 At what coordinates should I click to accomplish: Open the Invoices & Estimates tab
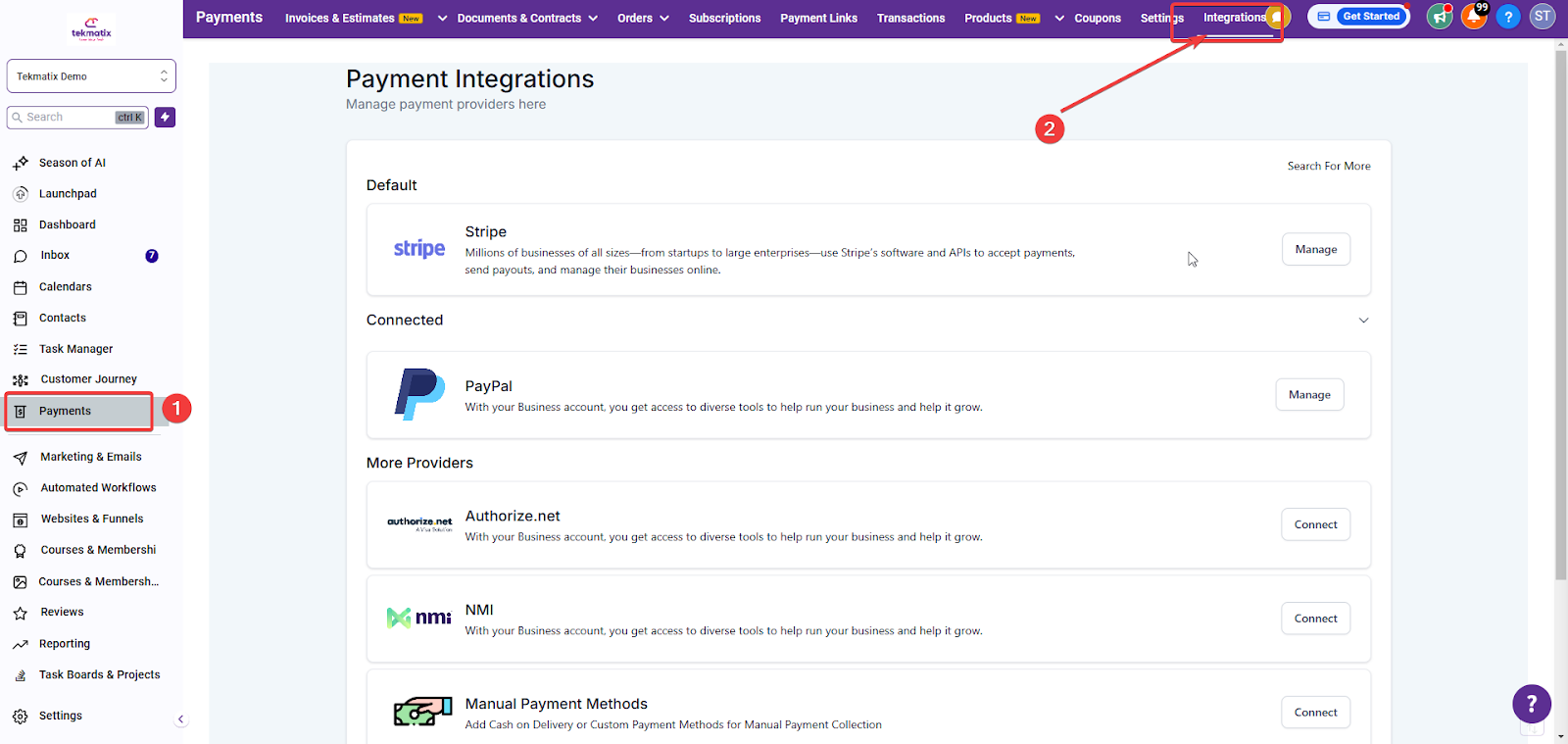point(339,18)
